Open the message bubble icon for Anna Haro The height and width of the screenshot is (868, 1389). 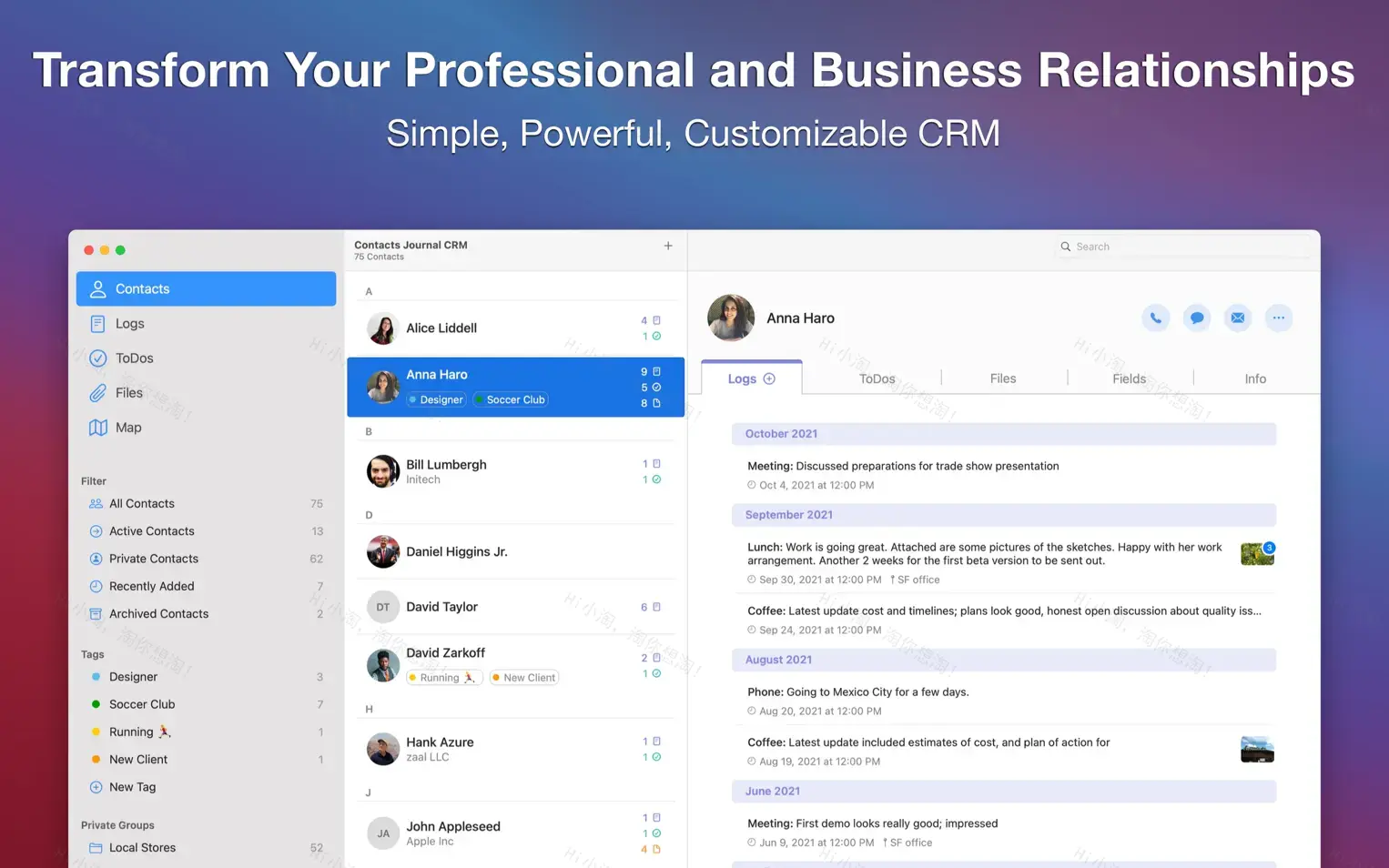pyautogui.click(x=1196, y=318)
